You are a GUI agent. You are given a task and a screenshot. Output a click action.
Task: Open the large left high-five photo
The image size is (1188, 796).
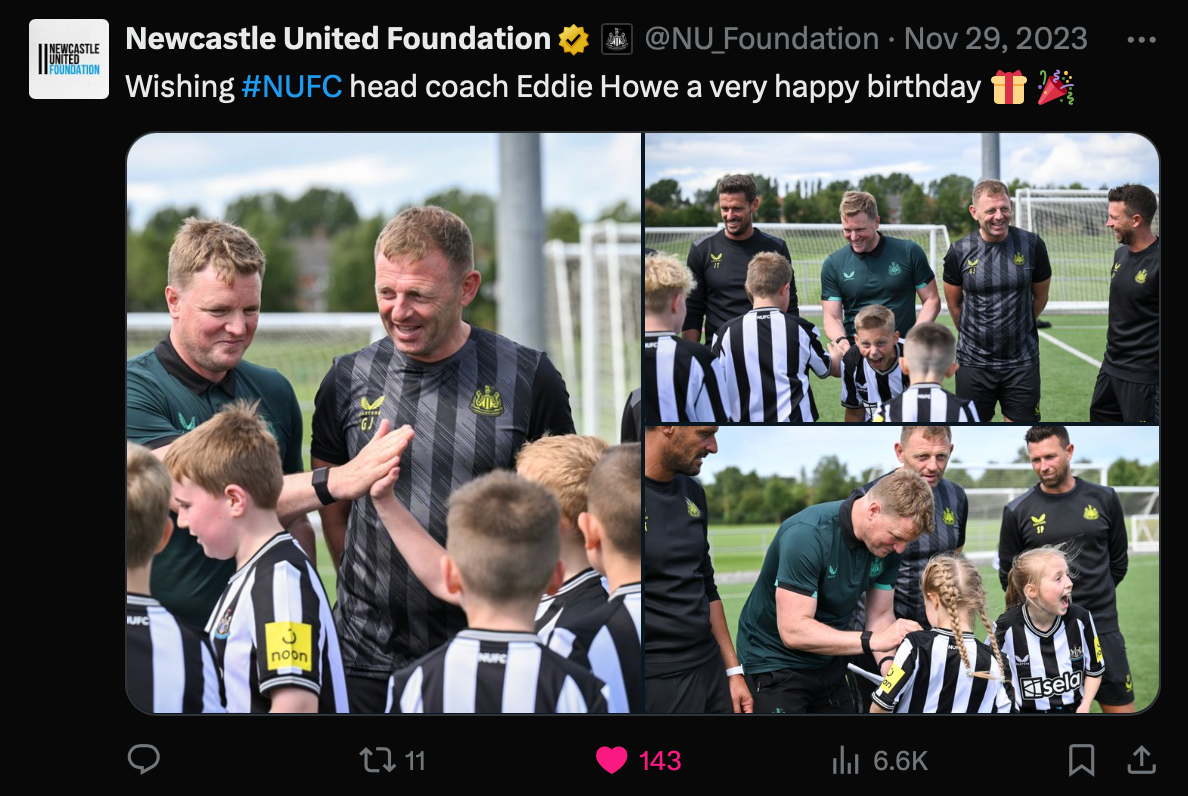click(x=383, y=423)
